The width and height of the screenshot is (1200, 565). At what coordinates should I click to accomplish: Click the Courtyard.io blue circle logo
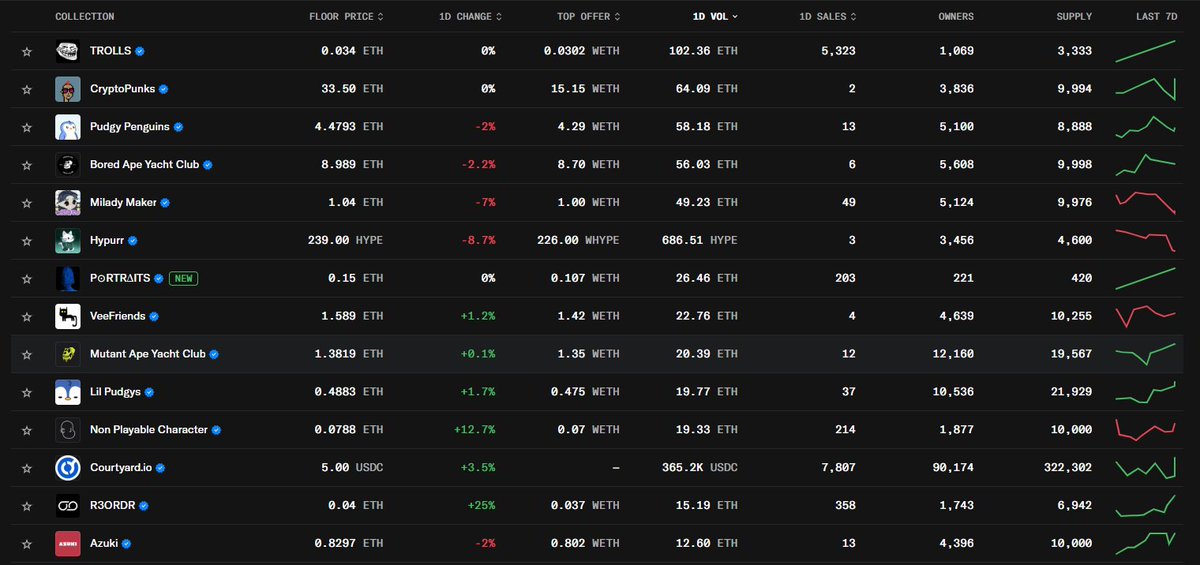click(68, 468)
